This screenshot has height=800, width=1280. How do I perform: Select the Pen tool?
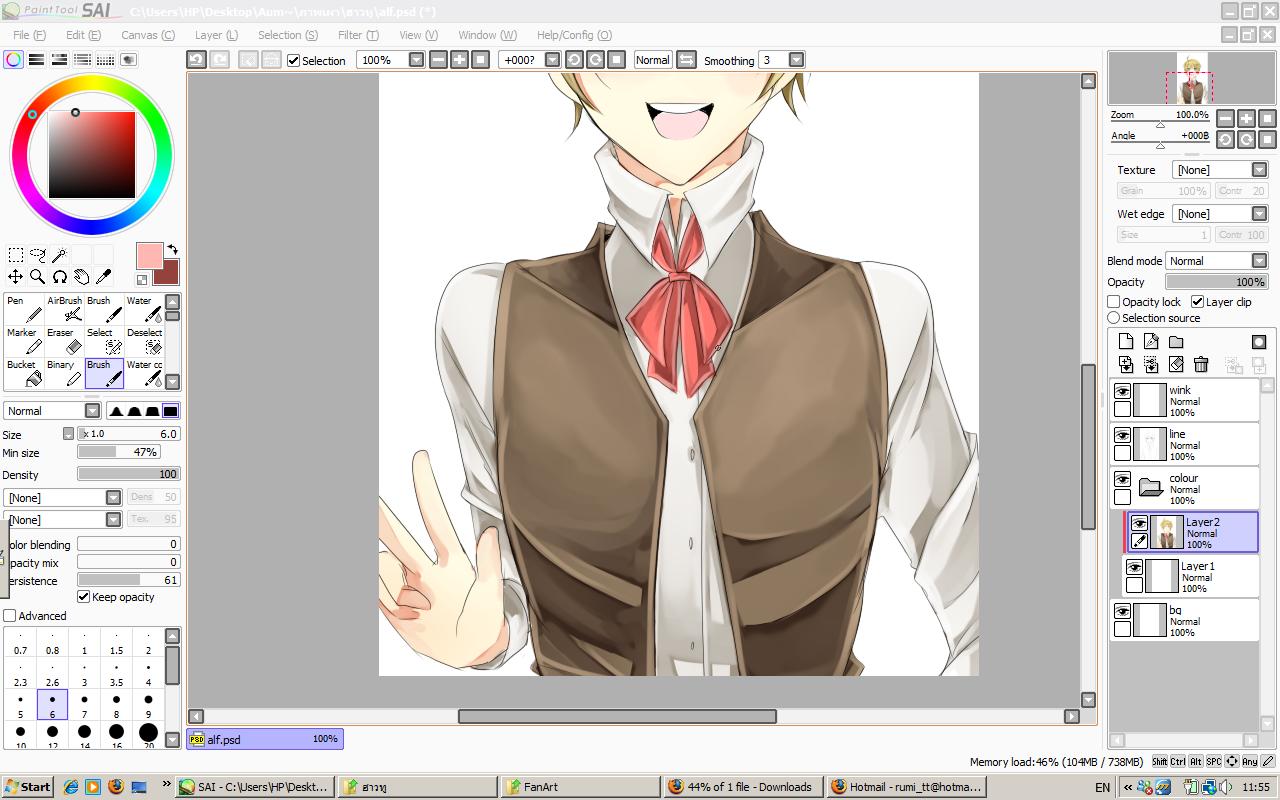(24, 309)
